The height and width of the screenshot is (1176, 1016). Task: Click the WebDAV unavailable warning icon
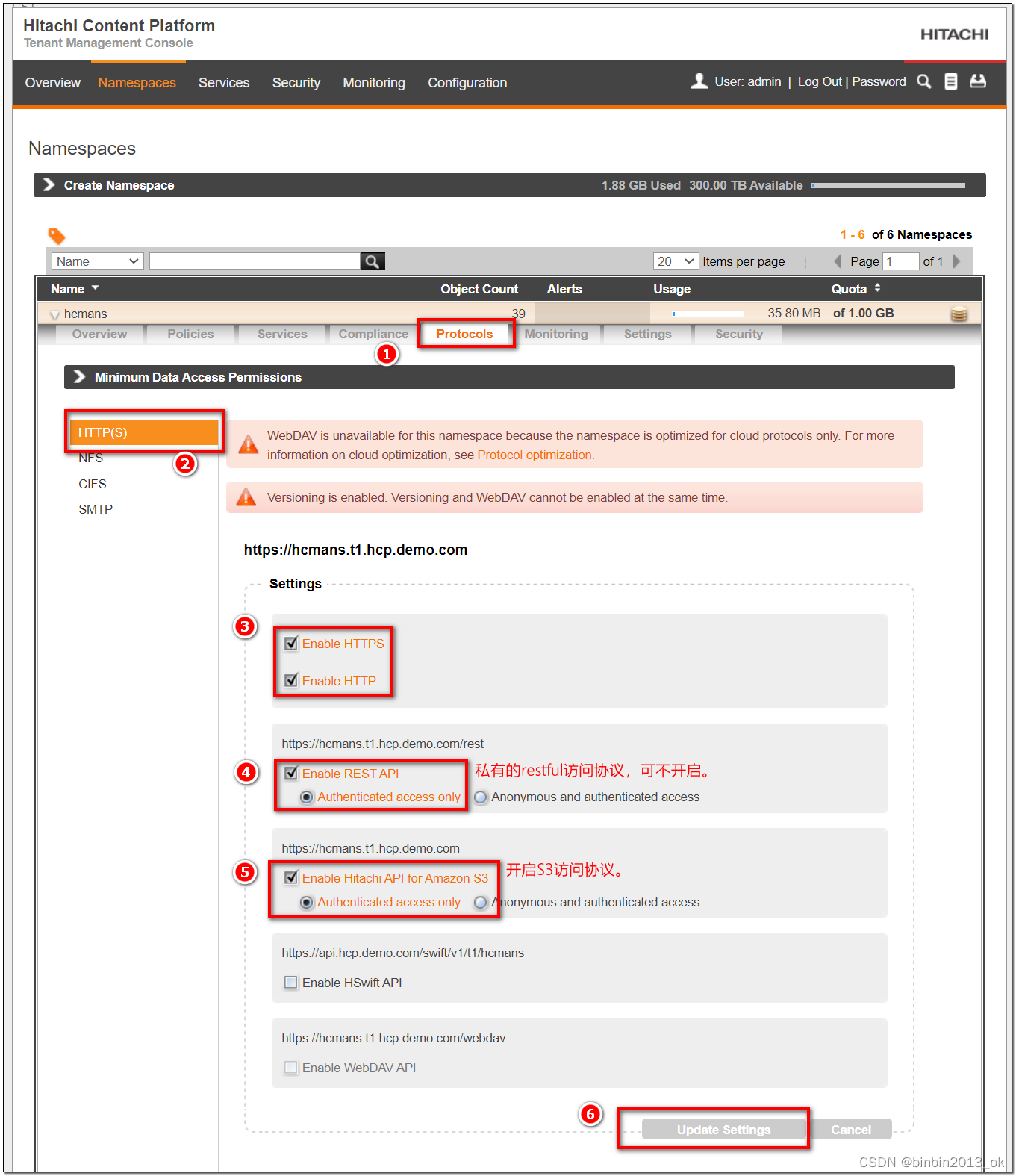coord(248,445)
